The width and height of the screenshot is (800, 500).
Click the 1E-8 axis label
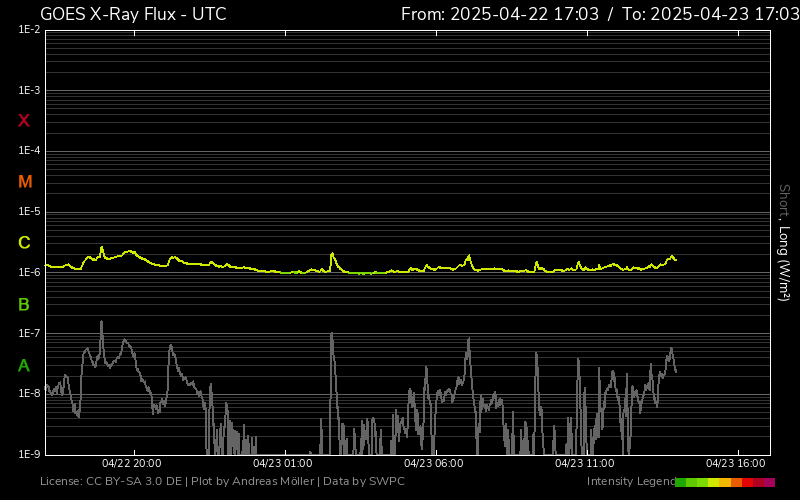[29, 393]
